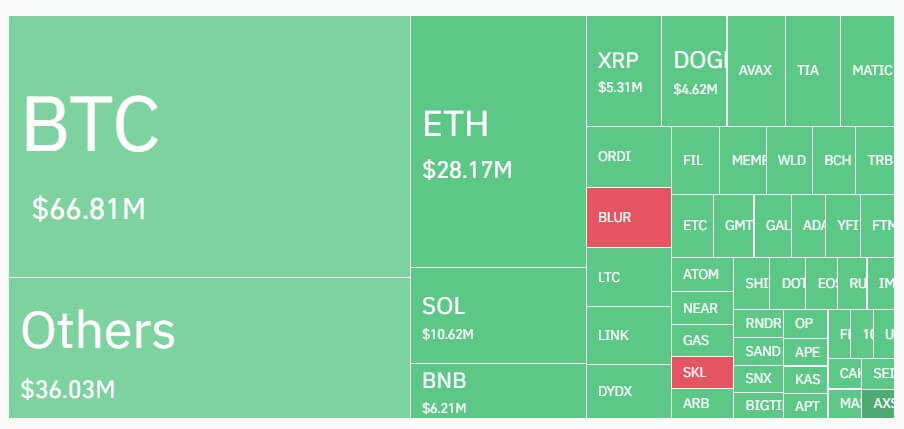Click the SOL $10.62M tile

[498, 315]
